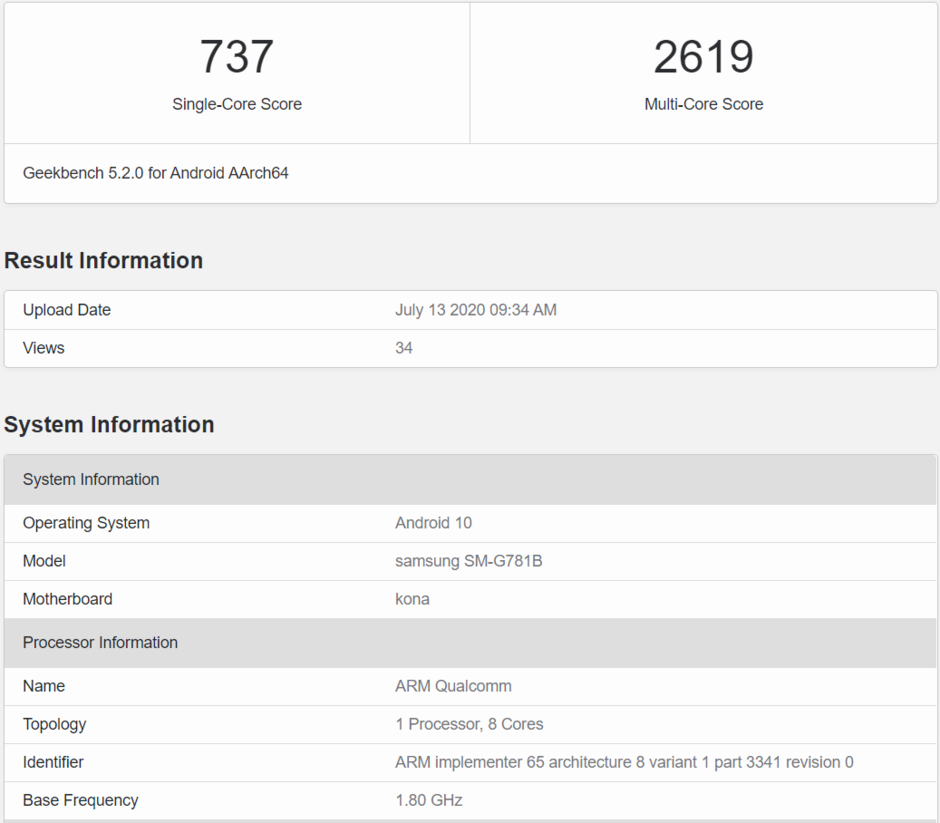
Task: Select the Base Frequency value 1.80 GHz
Action: tap(425, 800)
